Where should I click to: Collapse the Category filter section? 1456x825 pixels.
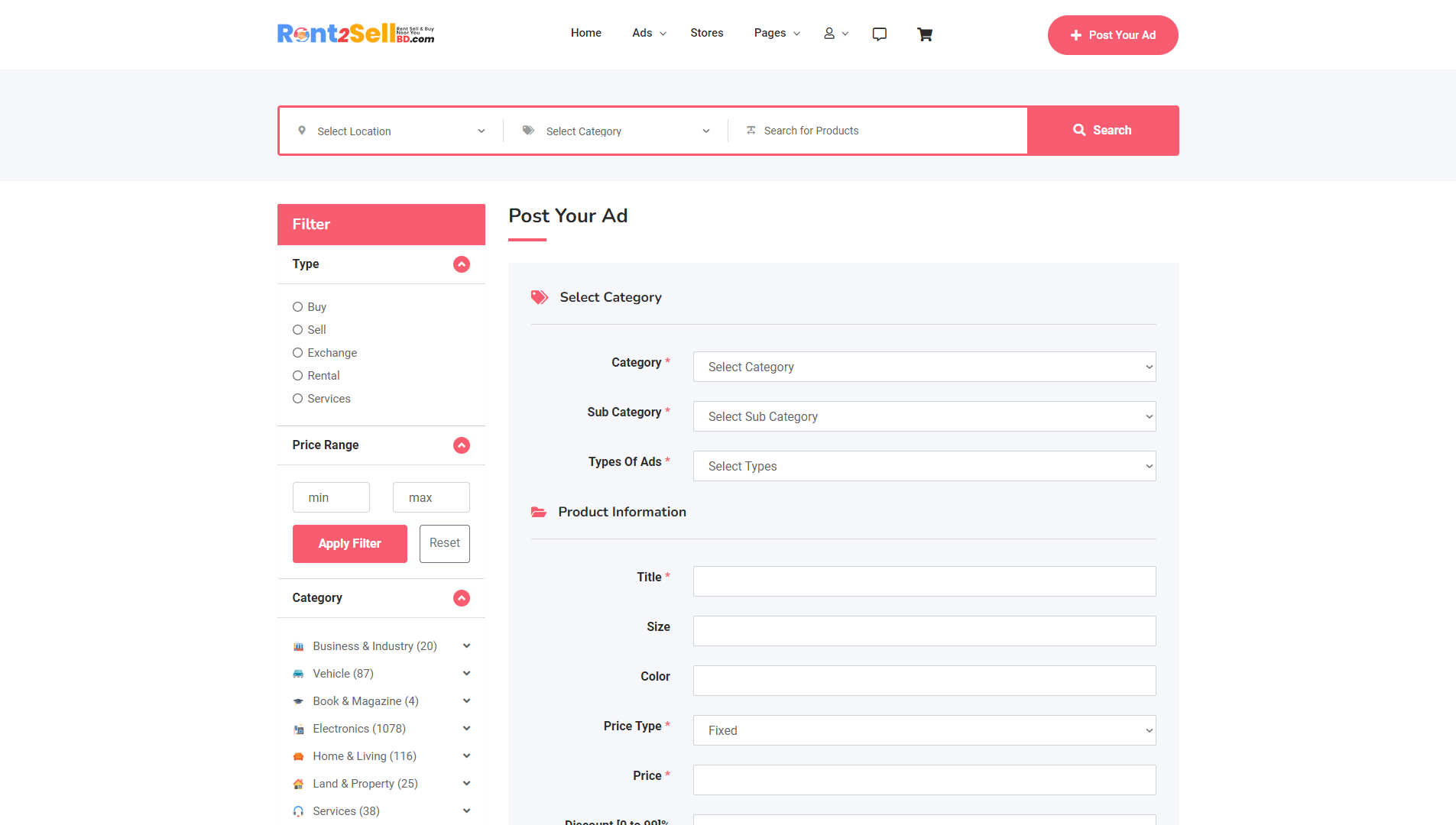(x=462, y=598)
